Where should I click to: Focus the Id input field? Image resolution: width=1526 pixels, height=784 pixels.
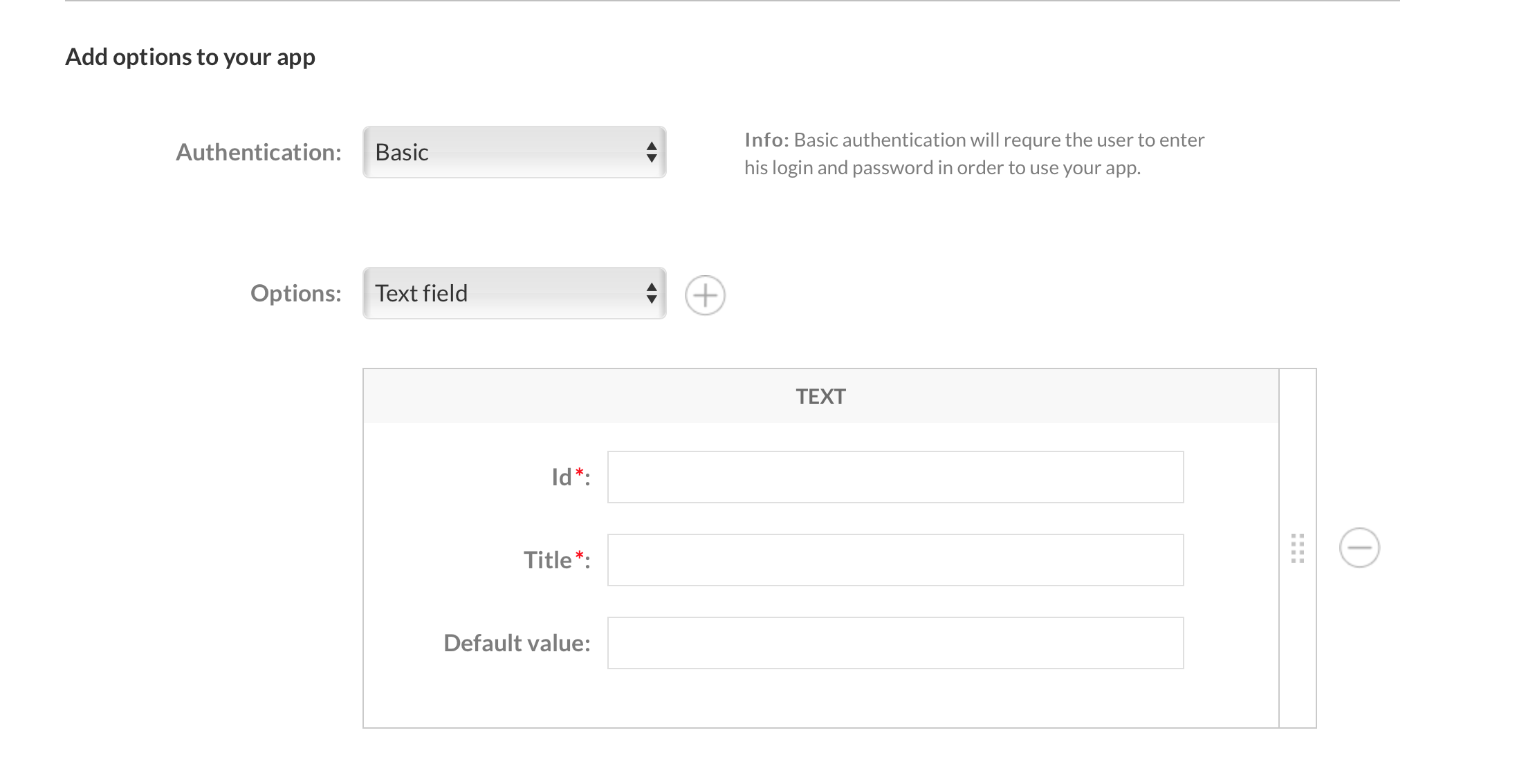tap(895, 477)
